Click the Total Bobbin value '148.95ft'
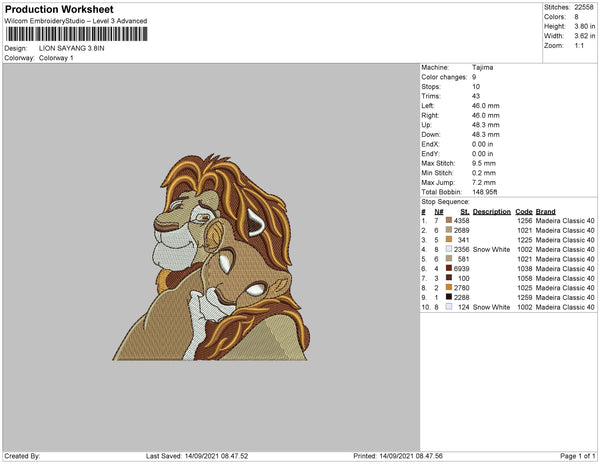The width and height of the screenshot is (600, 464). click(485, 192)
